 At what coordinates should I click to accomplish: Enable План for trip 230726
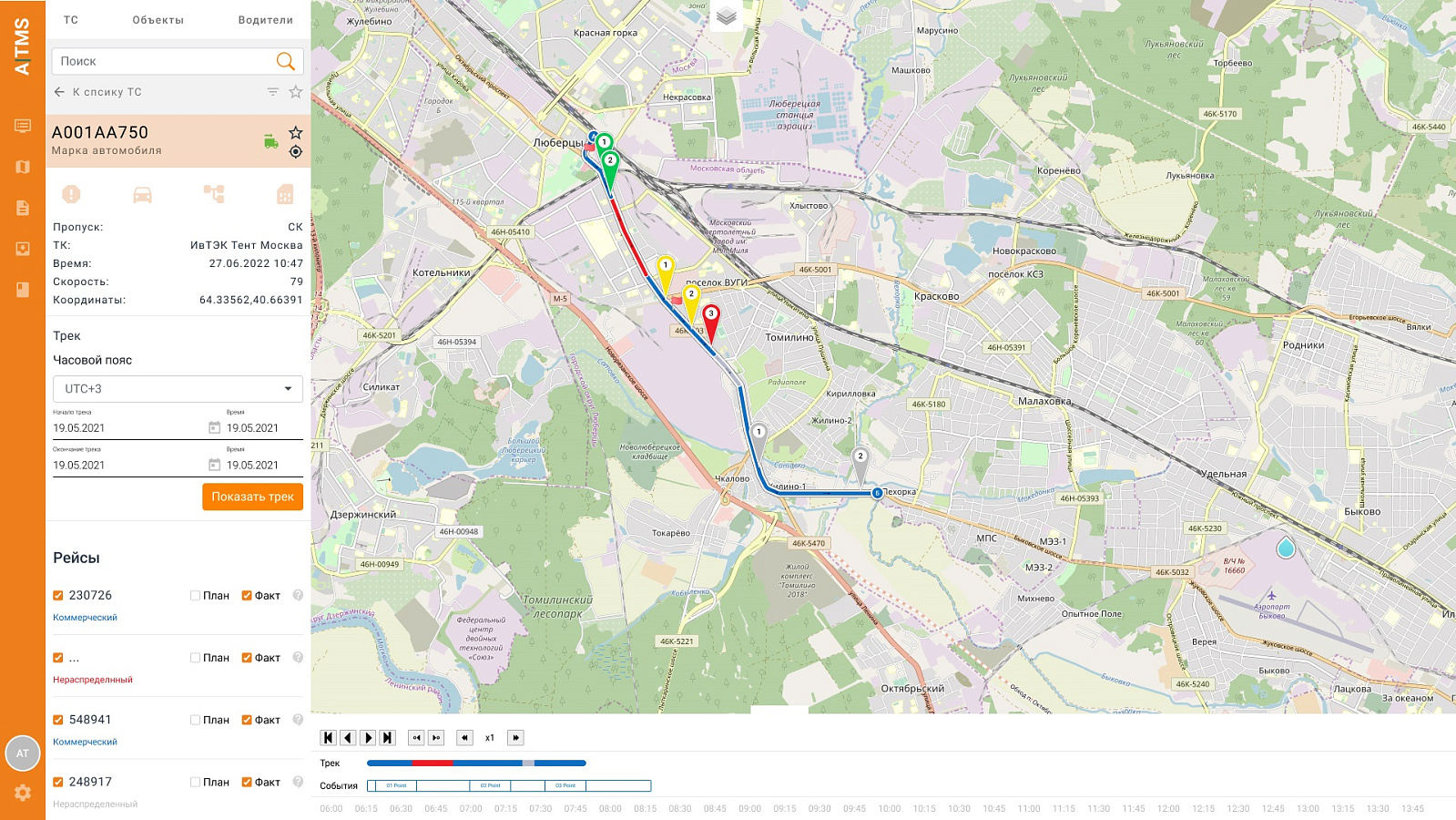[195, 596]
